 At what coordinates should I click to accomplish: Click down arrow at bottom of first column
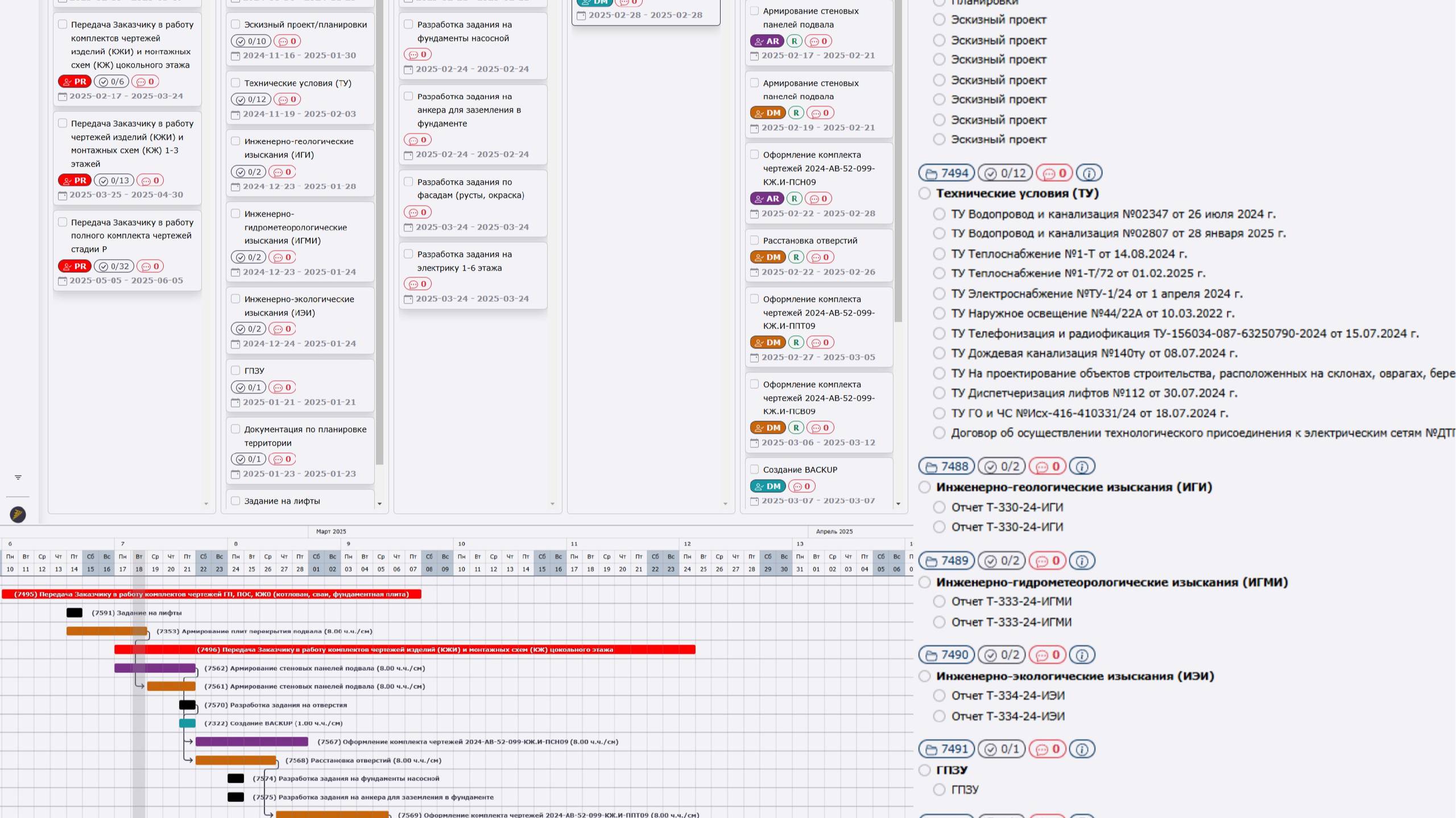point(206,504)
